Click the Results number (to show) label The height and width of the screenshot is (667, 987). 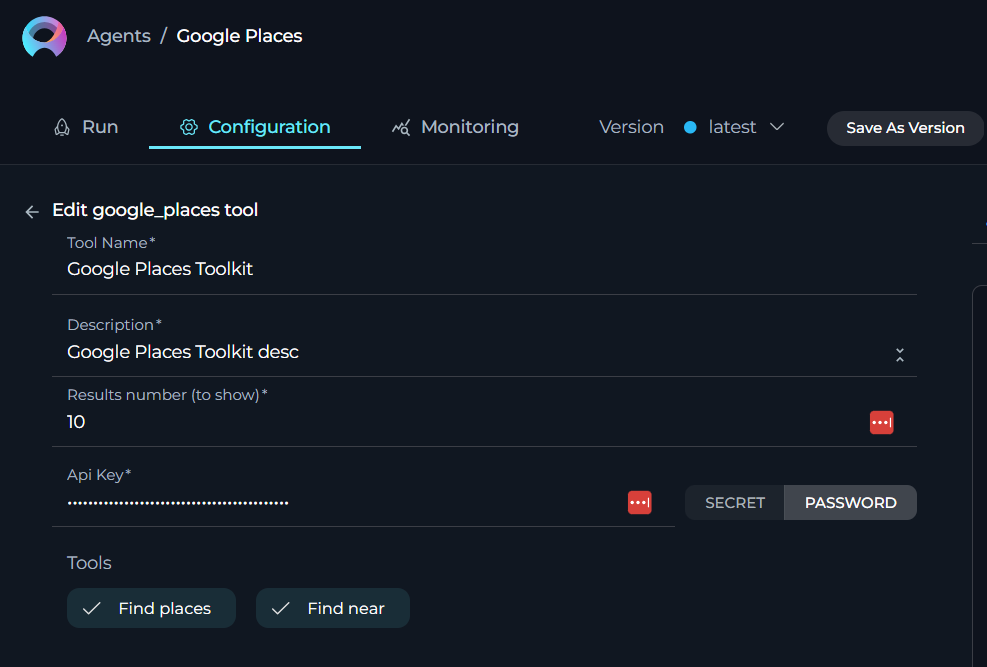(x=167, y=395)
